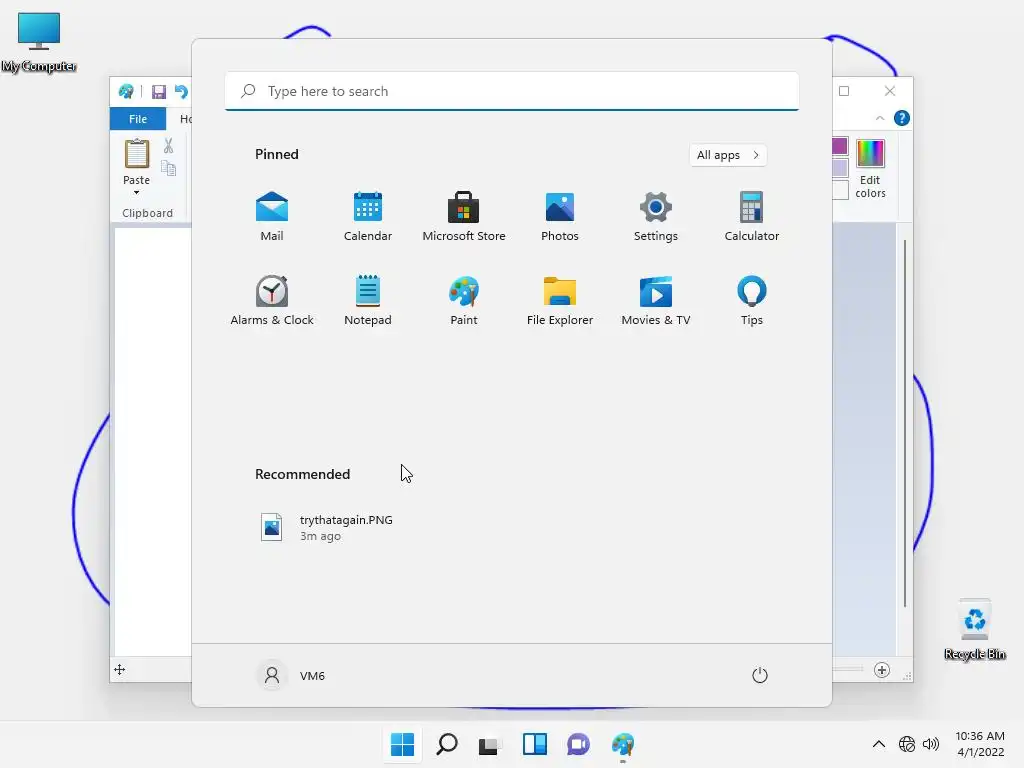Click the network icon in system tray

coord(906,744)
